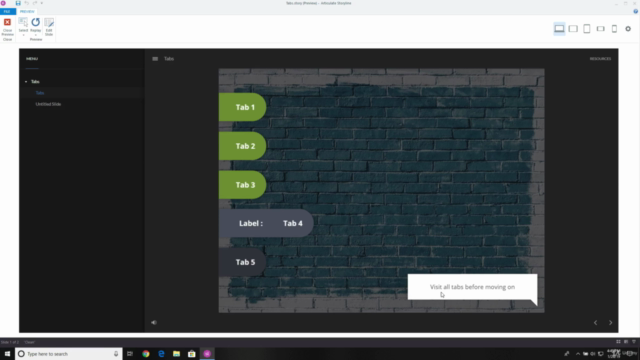640x360 pixels.
Task: Show hidden system tray icons chevron
Action: [578, 354]
